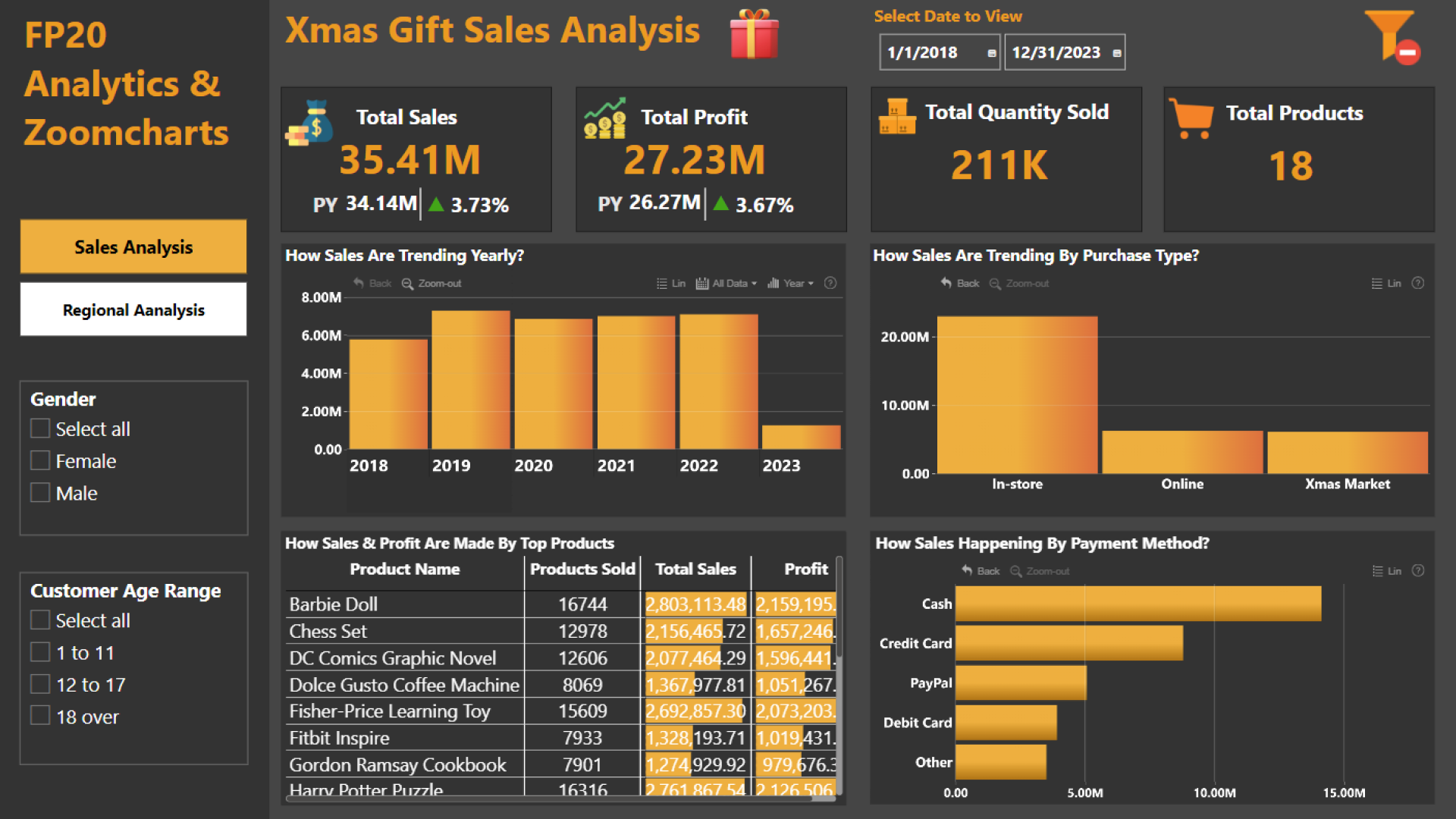This screenshot has height=819, width=1456.
Task: Select the Debit Card payment bar
Action: tap(1006, 722)
